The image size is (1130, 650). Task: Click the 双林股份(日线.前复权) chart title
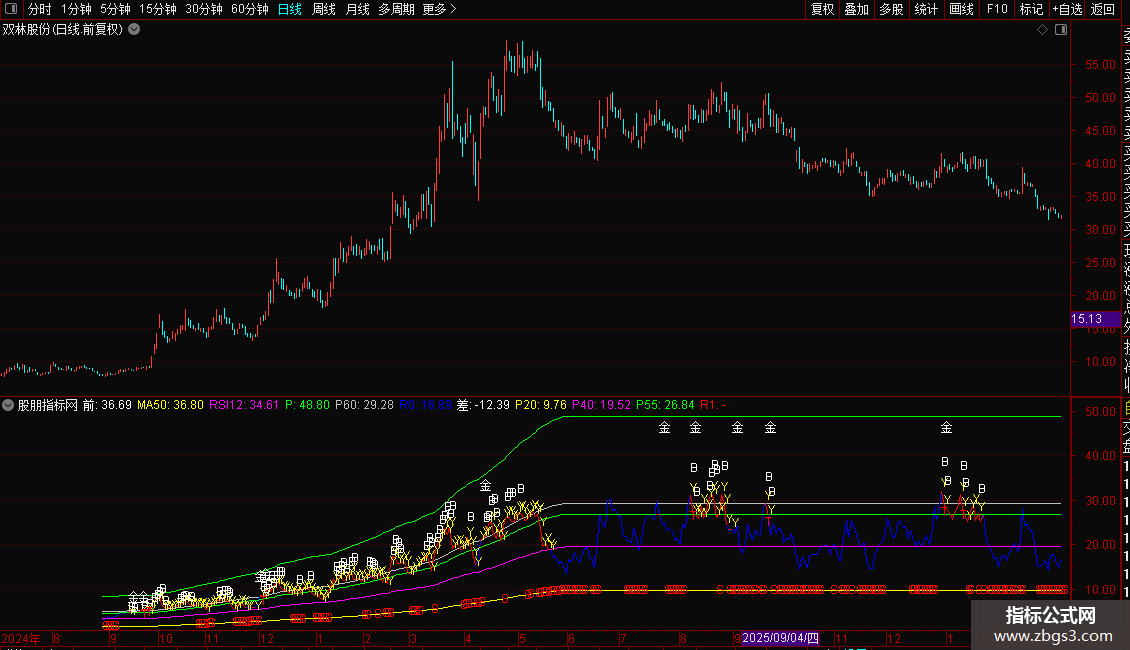coord(63,30)
